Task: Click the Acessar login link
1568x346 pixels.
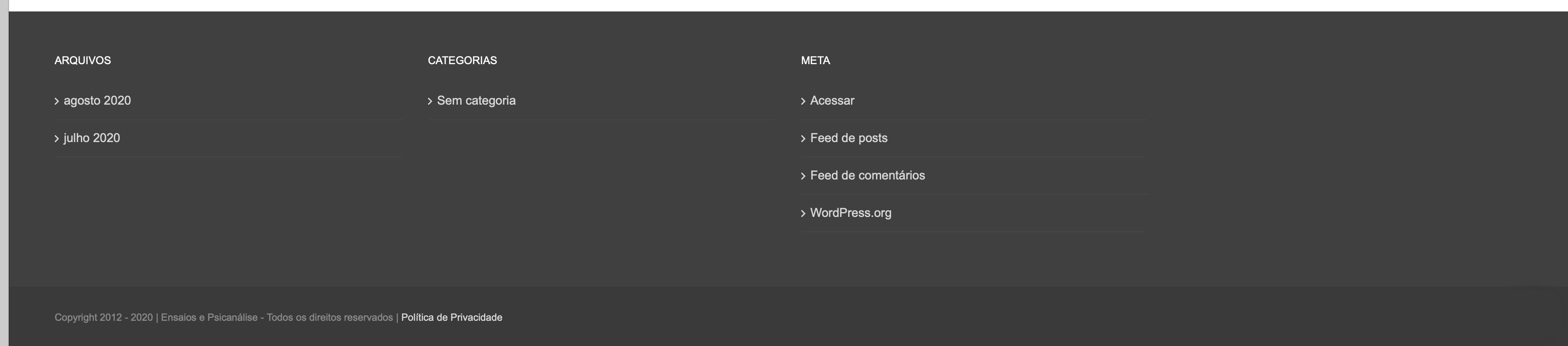Action: (x=831, y=101)
